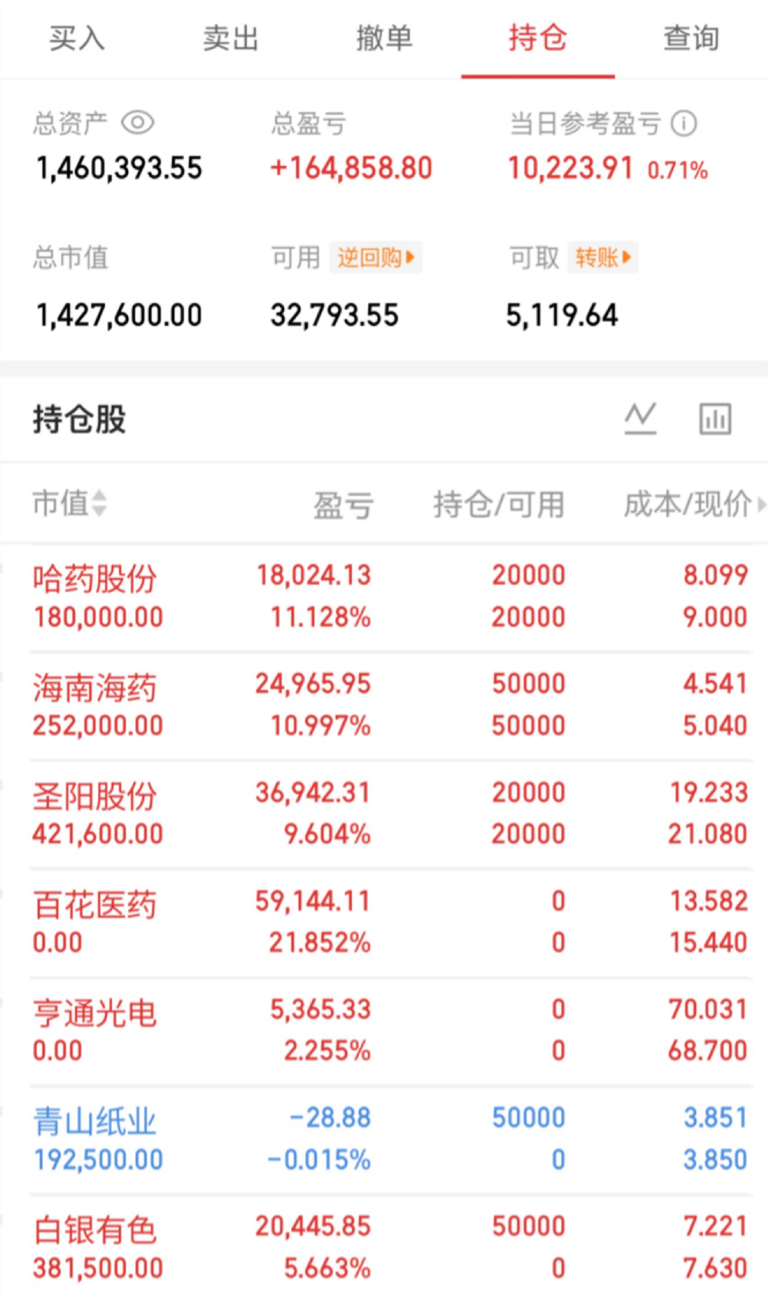Click daily profit value 10,223.91

tap(571, 168)
